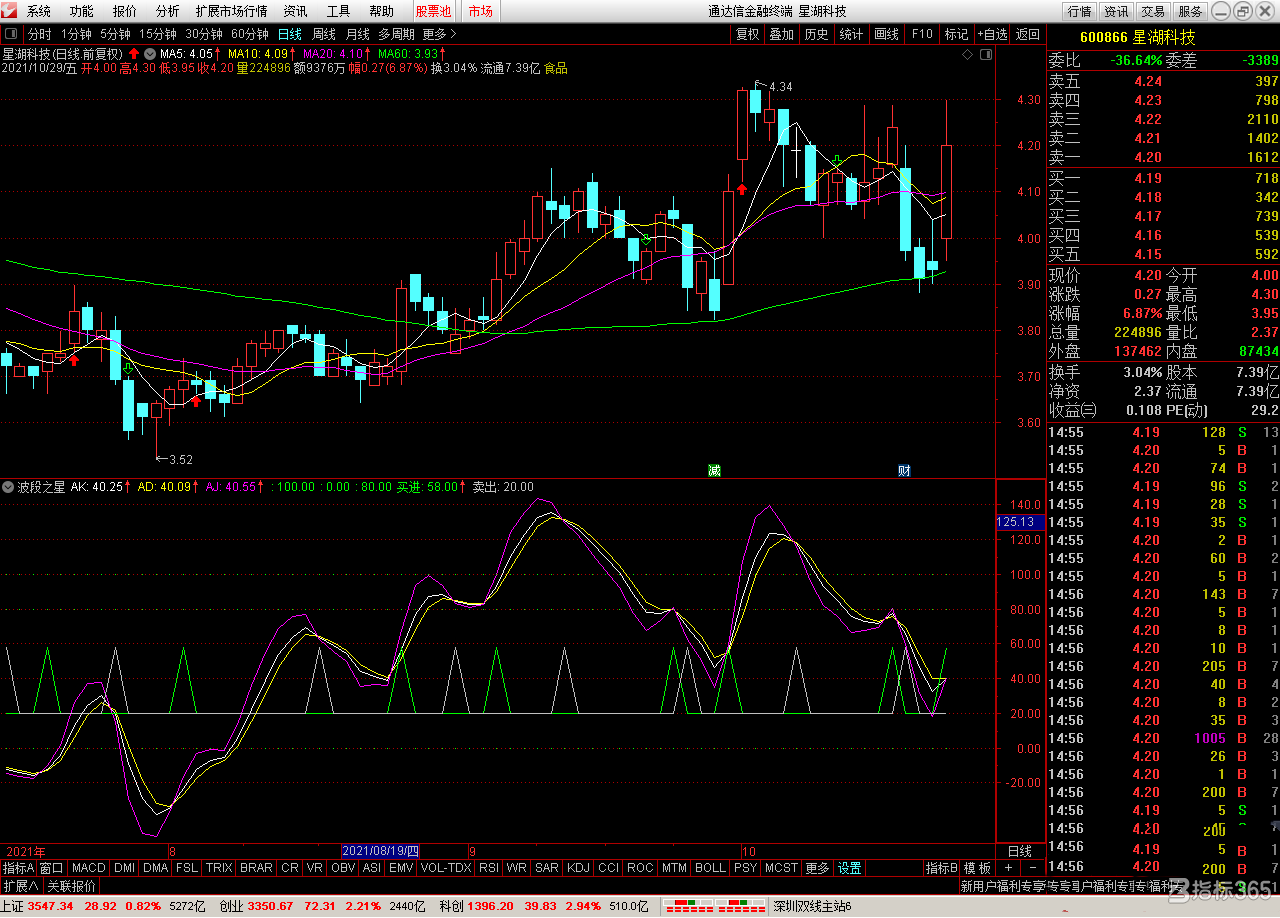Click the 指标A tab
This screenshot has width=1280, height=918.
point(18,868)
